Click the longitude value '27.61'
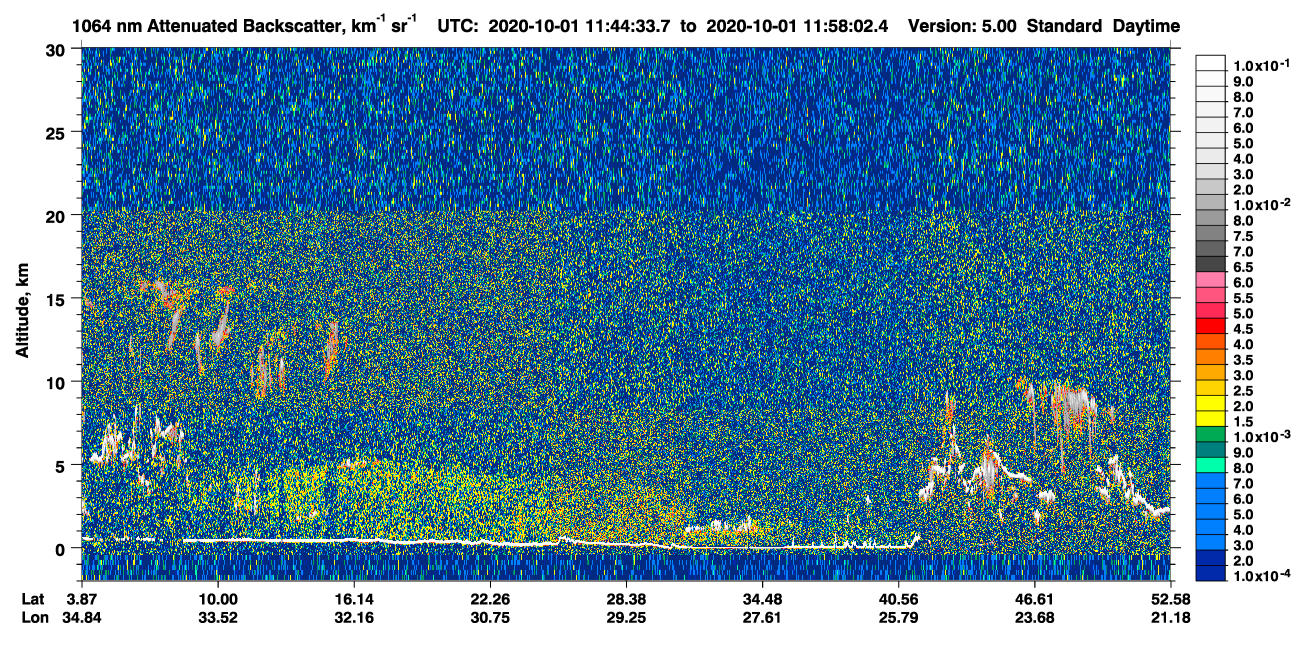1300x667 pixels. click(x=762, y=617)
